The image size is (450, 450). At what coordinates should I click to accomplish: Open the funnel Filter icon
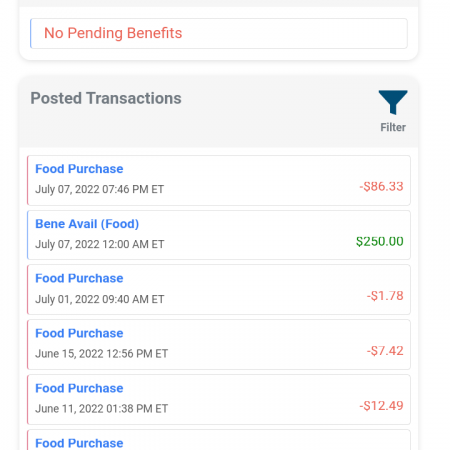(393, 102)
